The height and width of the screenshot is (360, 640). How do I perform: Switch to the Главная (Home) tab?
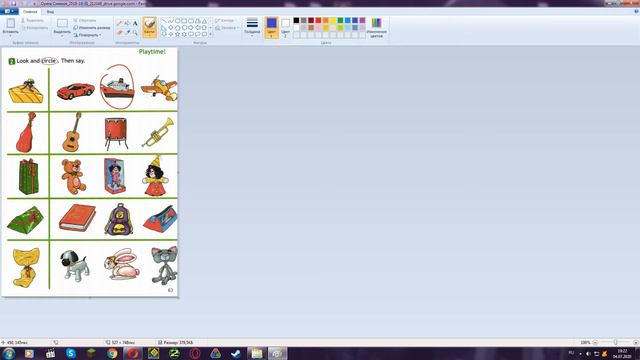click(x=30, y=12)
